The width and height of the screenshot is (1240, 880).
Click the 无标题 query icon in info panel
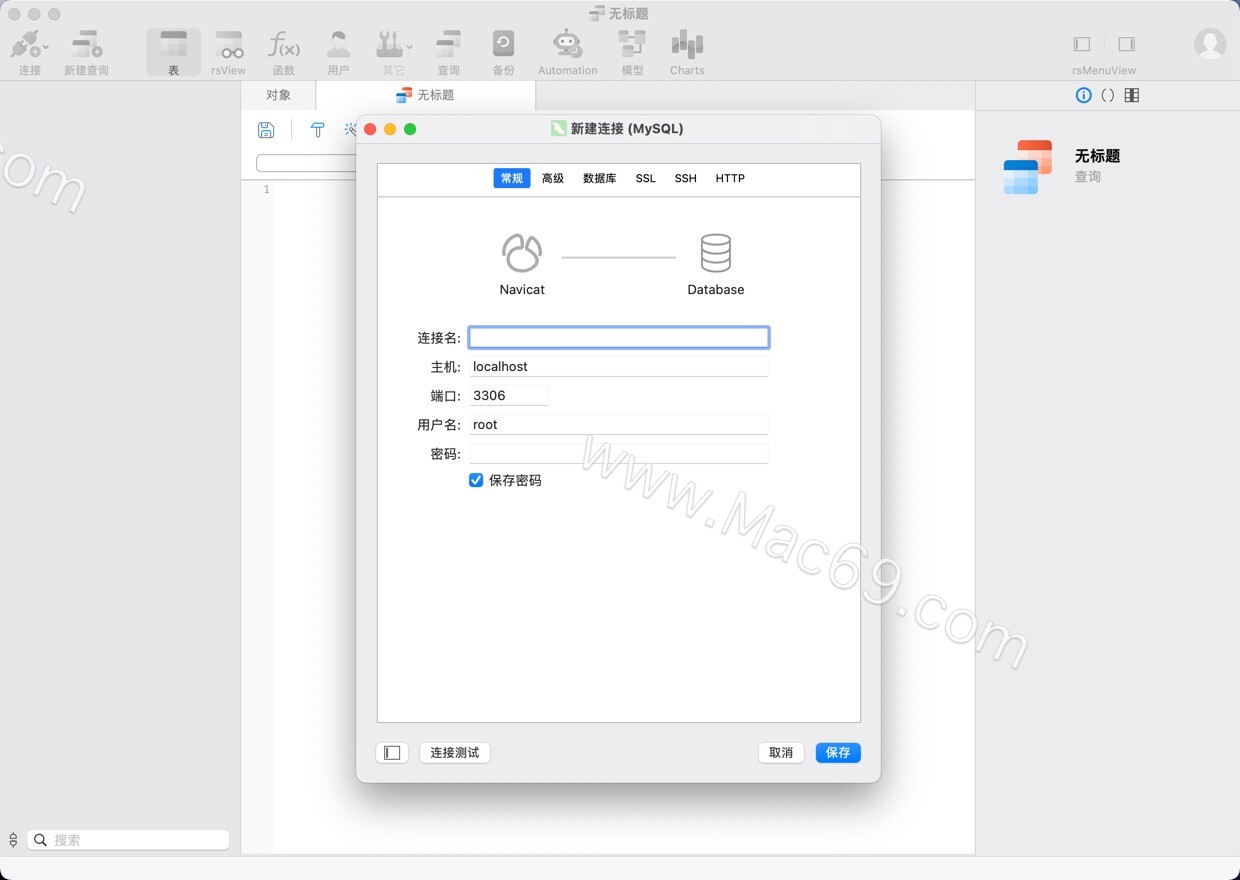[x=1028, y=167]
